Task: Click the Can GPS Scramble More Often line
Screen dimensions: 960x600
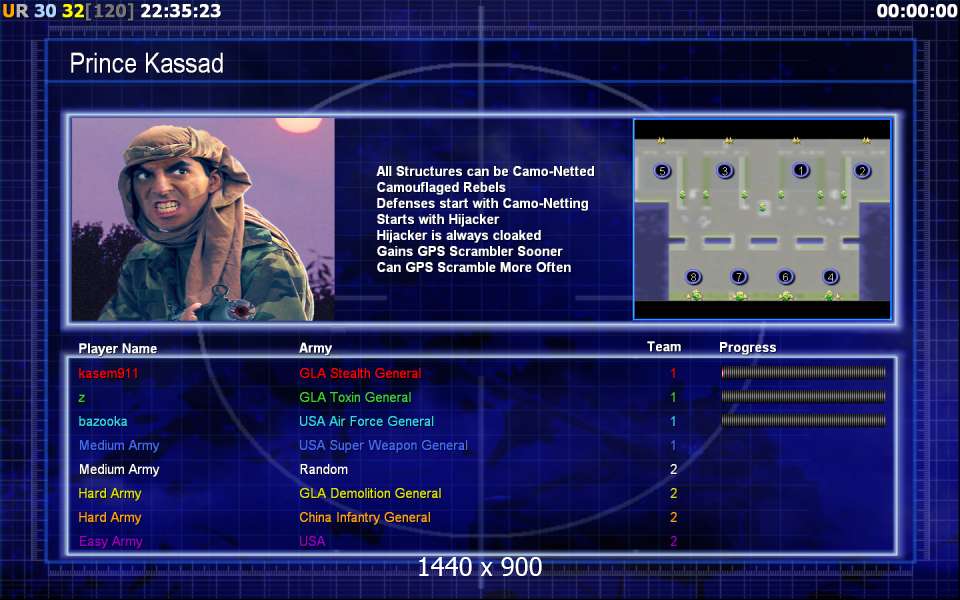Action: coord(474,267)
